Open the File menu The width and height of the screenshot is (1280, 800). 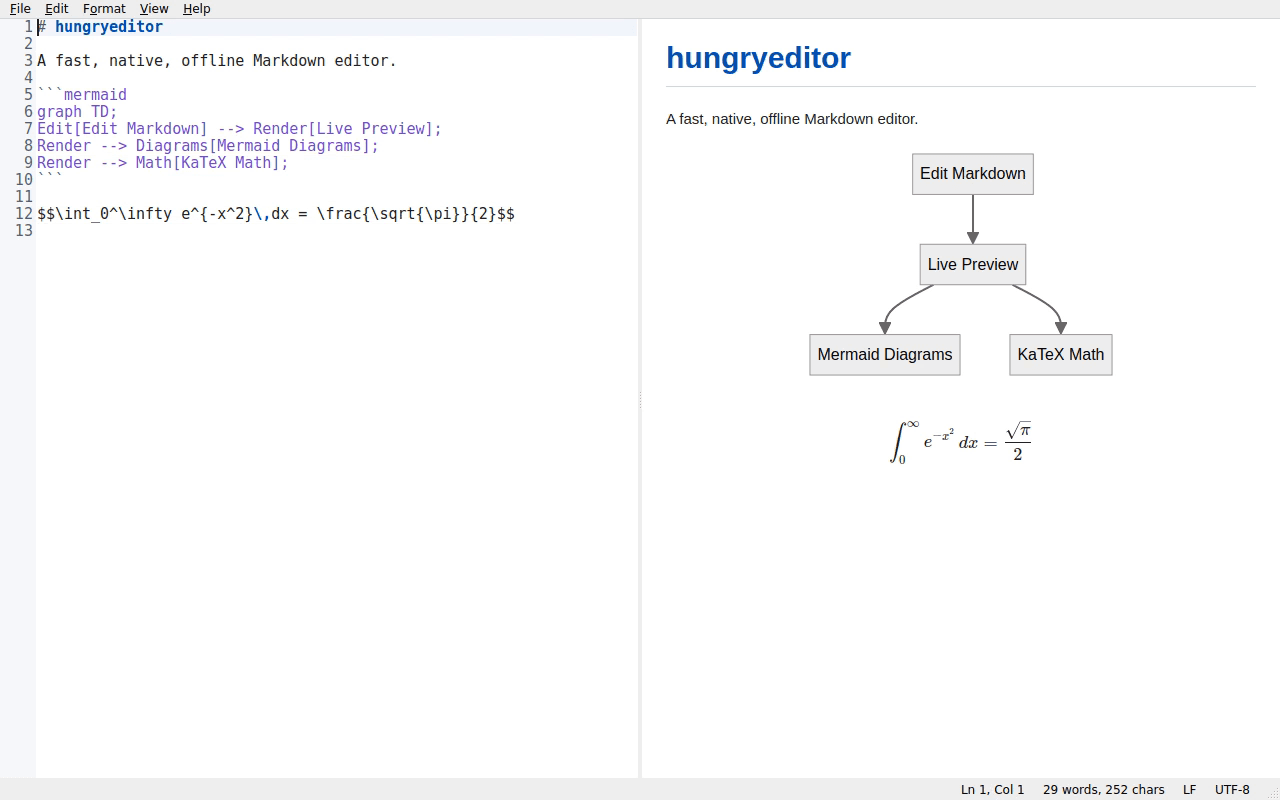point(20,8)
